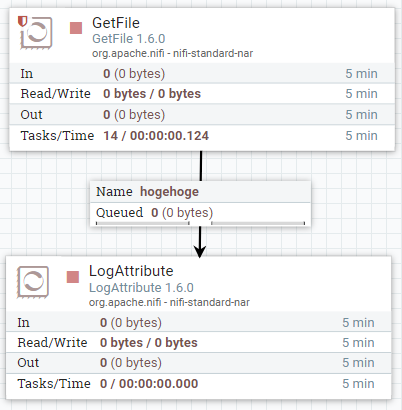Click the arrowhead pointing into LogAttribute
This screenshot has height=410, width=402.
click(200, 252)
